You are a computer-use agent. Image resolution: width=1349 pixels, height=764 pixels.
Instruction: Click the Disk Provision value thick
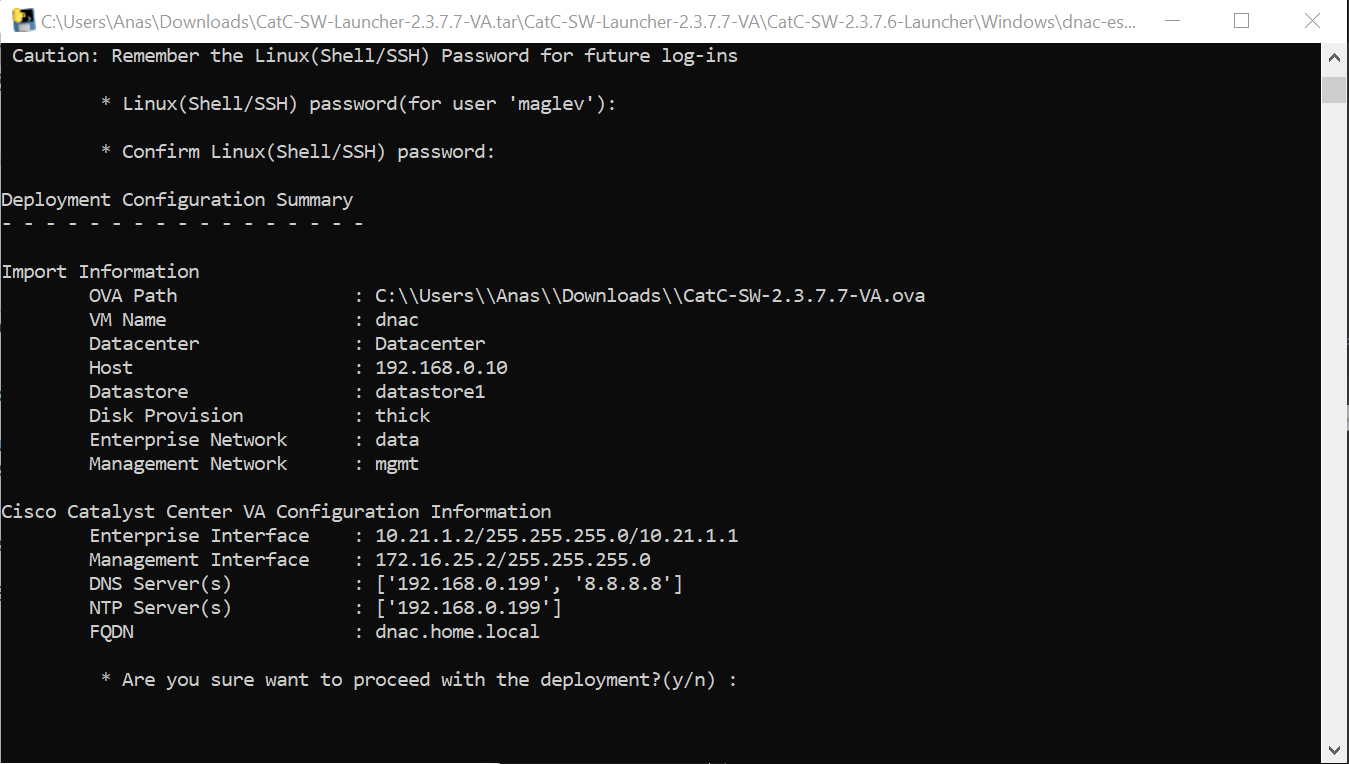click(x=403, y=416)
